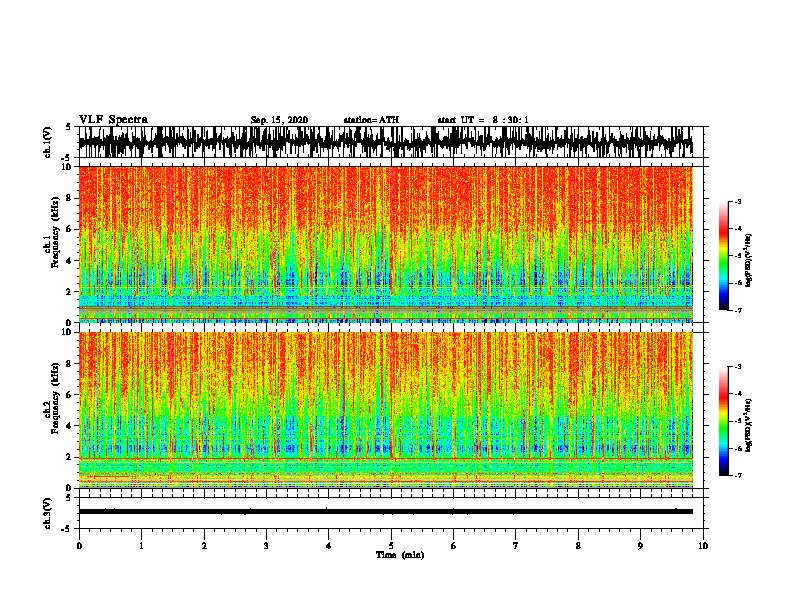The width and height of the screenshot is (792, 612).
Task: Click the time axis tick label '4'
Action: point(329,546)
